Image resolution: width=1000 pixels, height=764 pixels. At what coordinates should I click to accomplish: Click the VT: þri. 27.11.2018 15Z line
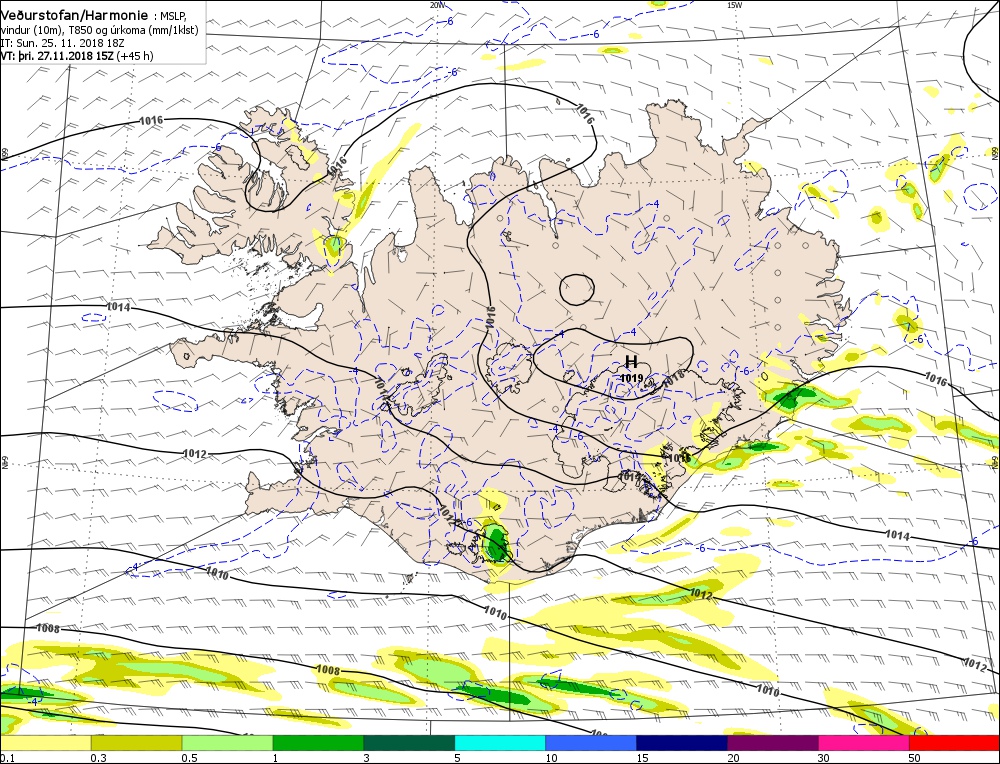77,56
